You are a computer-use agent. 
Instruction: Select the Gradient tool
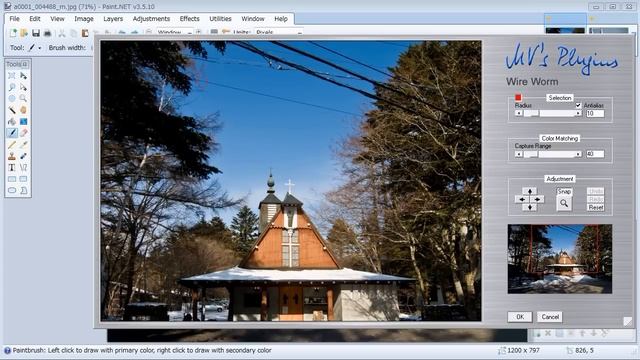pos(23,121)
